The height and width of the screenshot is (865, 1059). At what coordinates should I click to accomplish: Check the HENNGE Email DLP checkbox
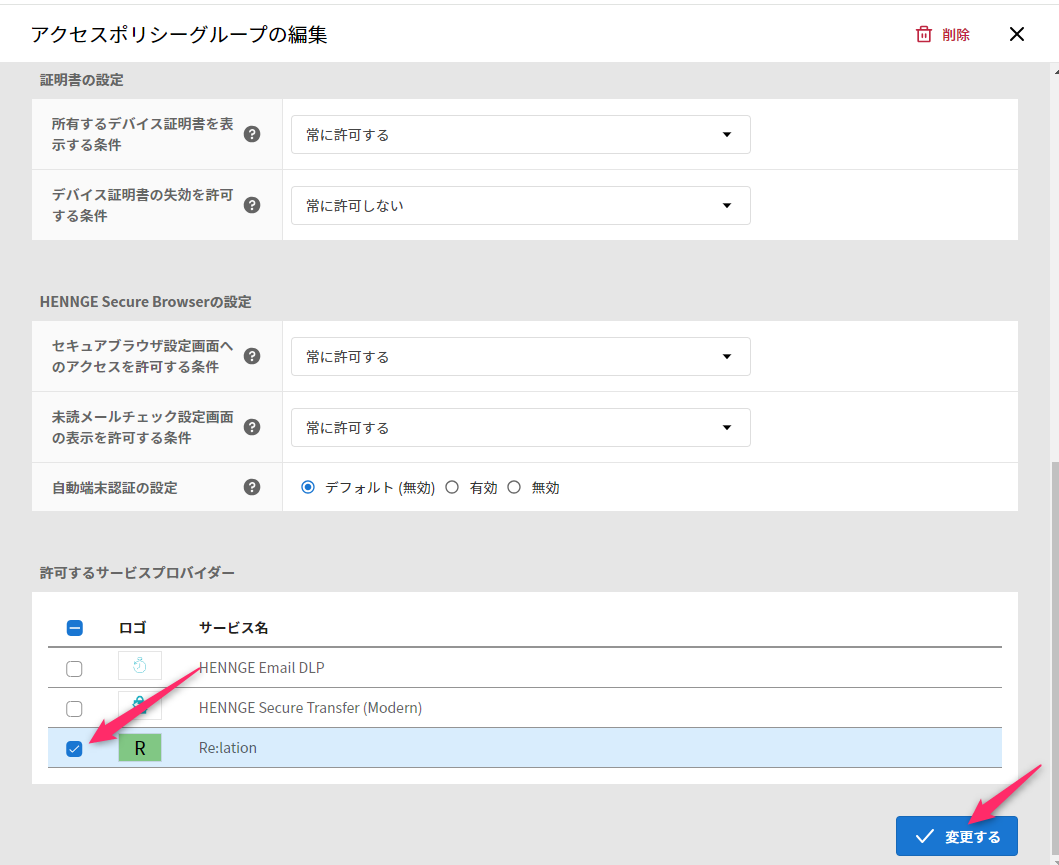[x=74, y=668]
